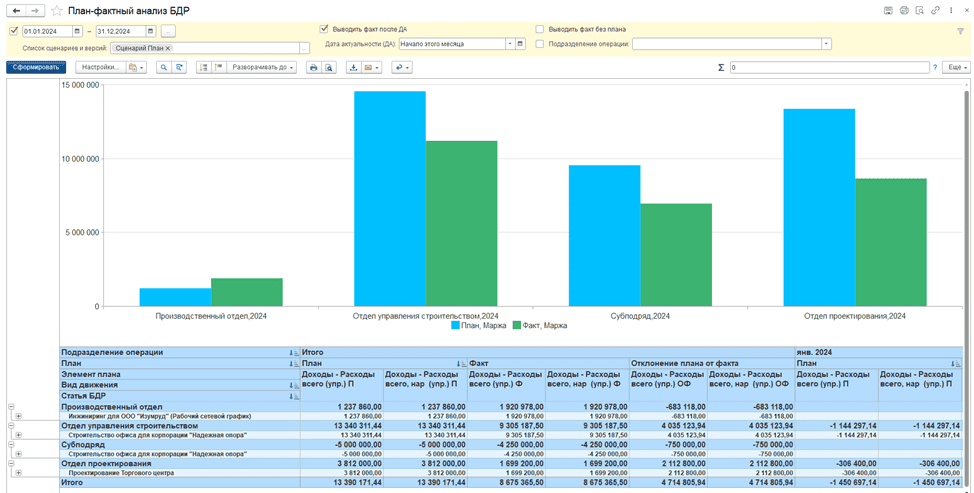Screen dimensions: 974x493
Task: Click the back navigation arrow
Action: pos(16,10)
